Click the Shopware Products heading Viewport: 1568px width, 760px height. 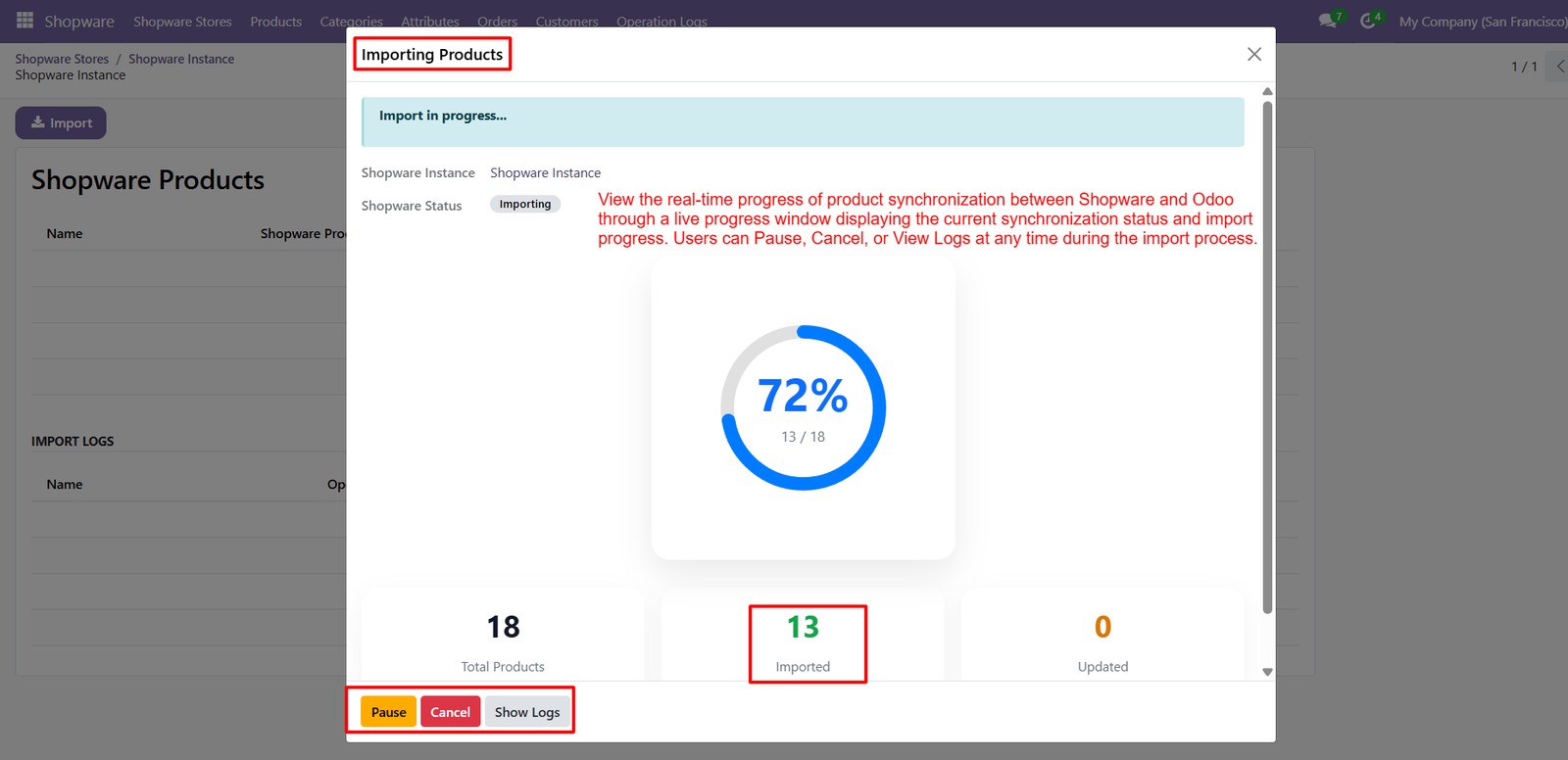click(x=148, y=180)
